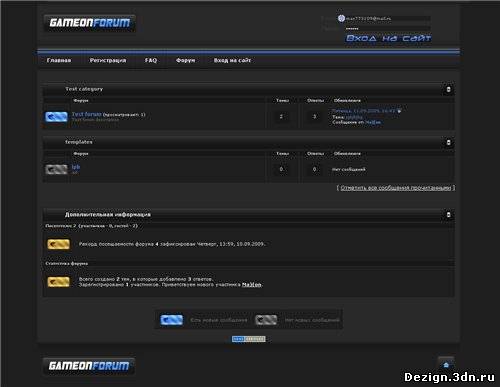
Task: Click the large Вход на сайт login button
Action: (x=388, y=38)
